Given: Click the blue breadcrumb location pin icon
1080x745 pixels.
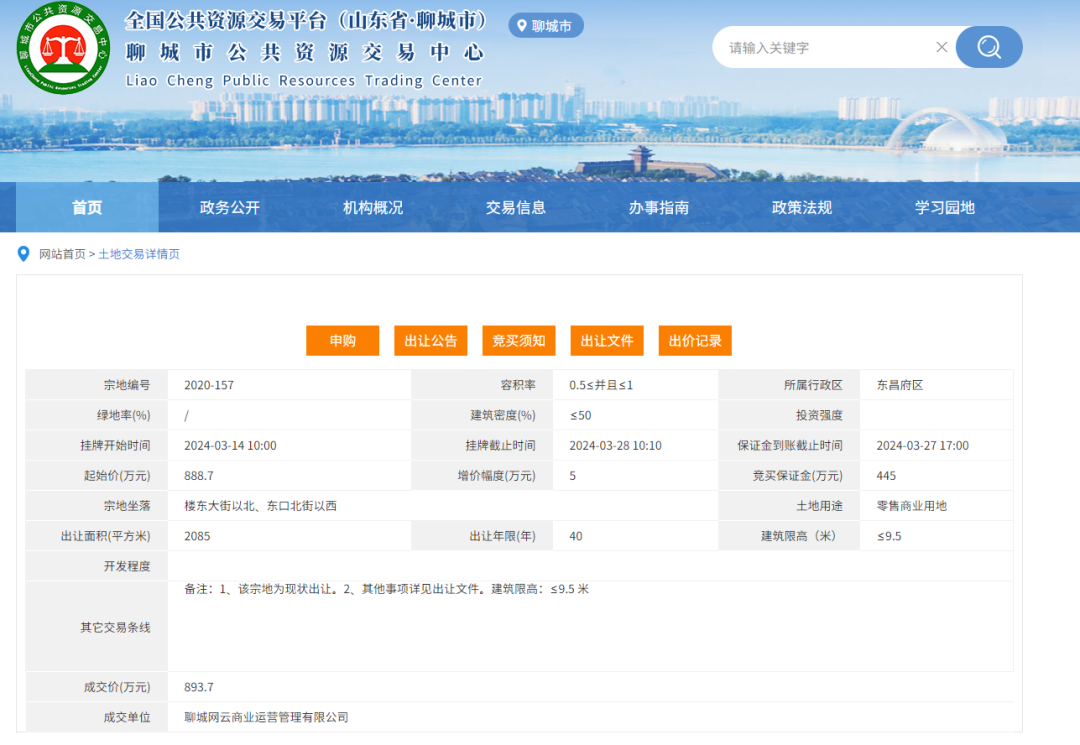Looking at the screenshot, I should tap(23, 254).
